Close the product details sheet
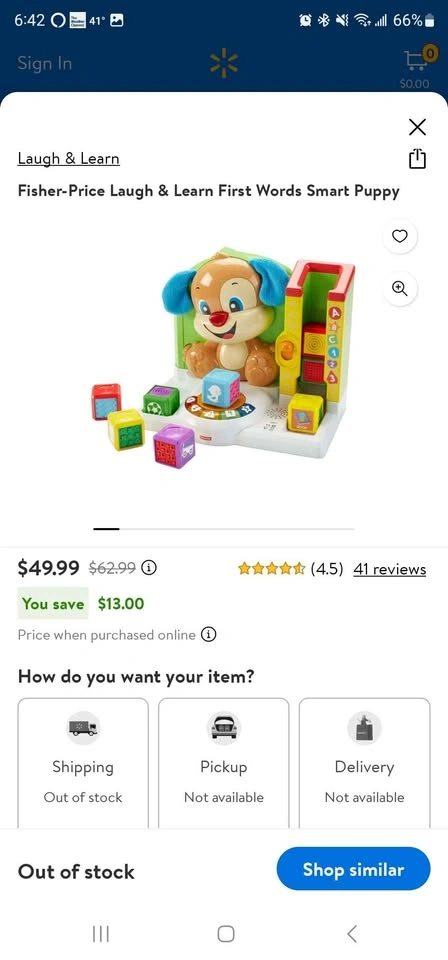The image size is (448, 960). (x=417, y=127)
